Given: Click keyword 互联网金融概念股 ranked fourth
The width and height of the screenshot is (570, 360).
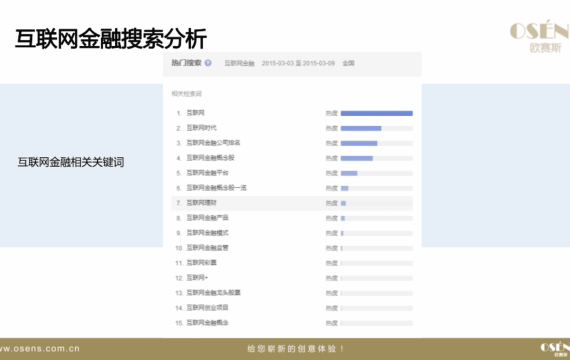Looking at the screenshot, I should coord(210,158).
